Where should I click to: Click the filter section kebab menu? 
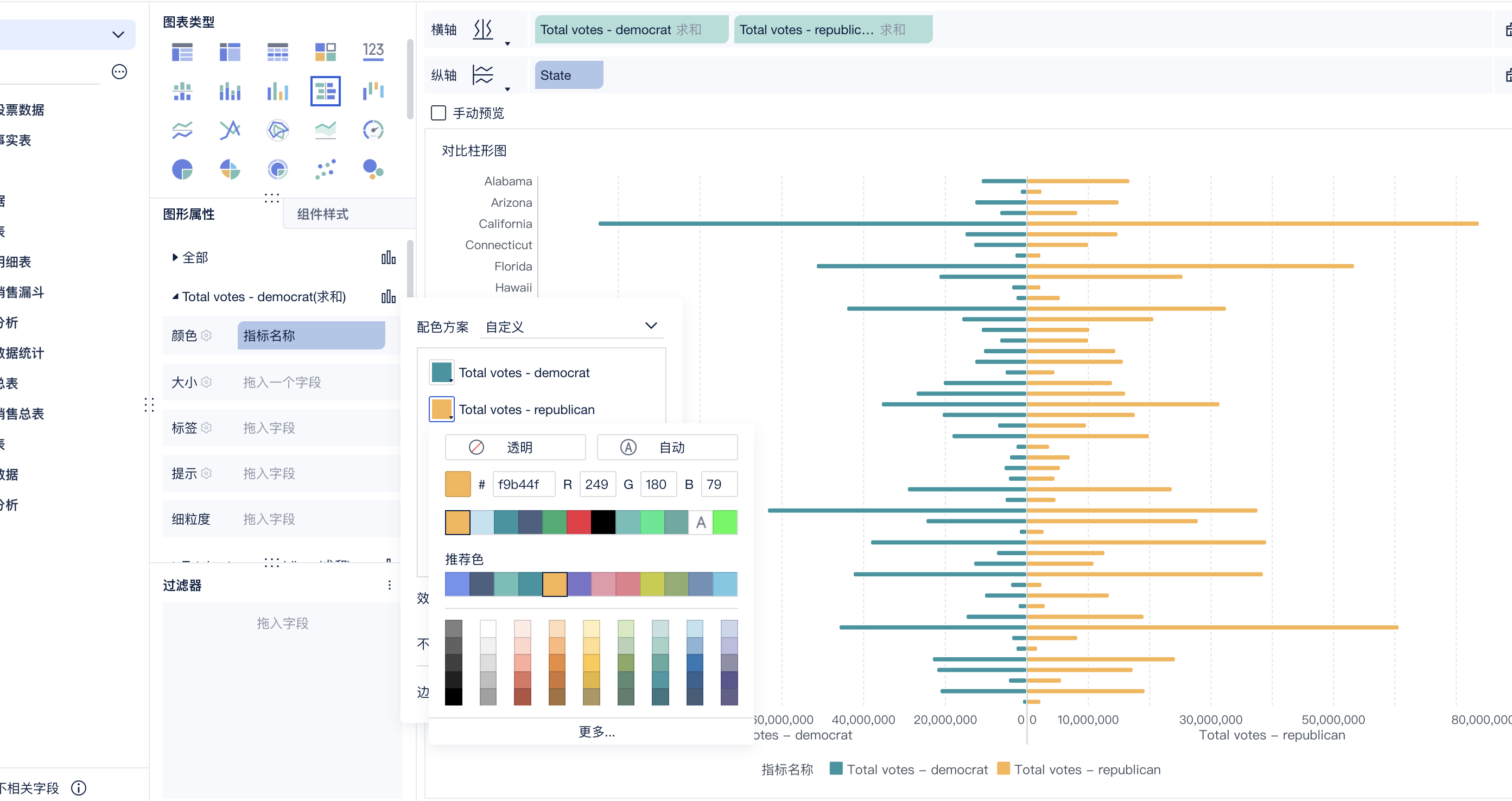click(x=389, y=584)
